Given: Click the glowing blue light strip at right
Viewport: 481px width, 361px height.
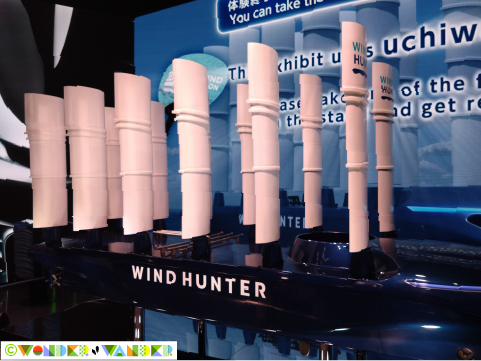Looking at the screenshot, I should point(442,209).
